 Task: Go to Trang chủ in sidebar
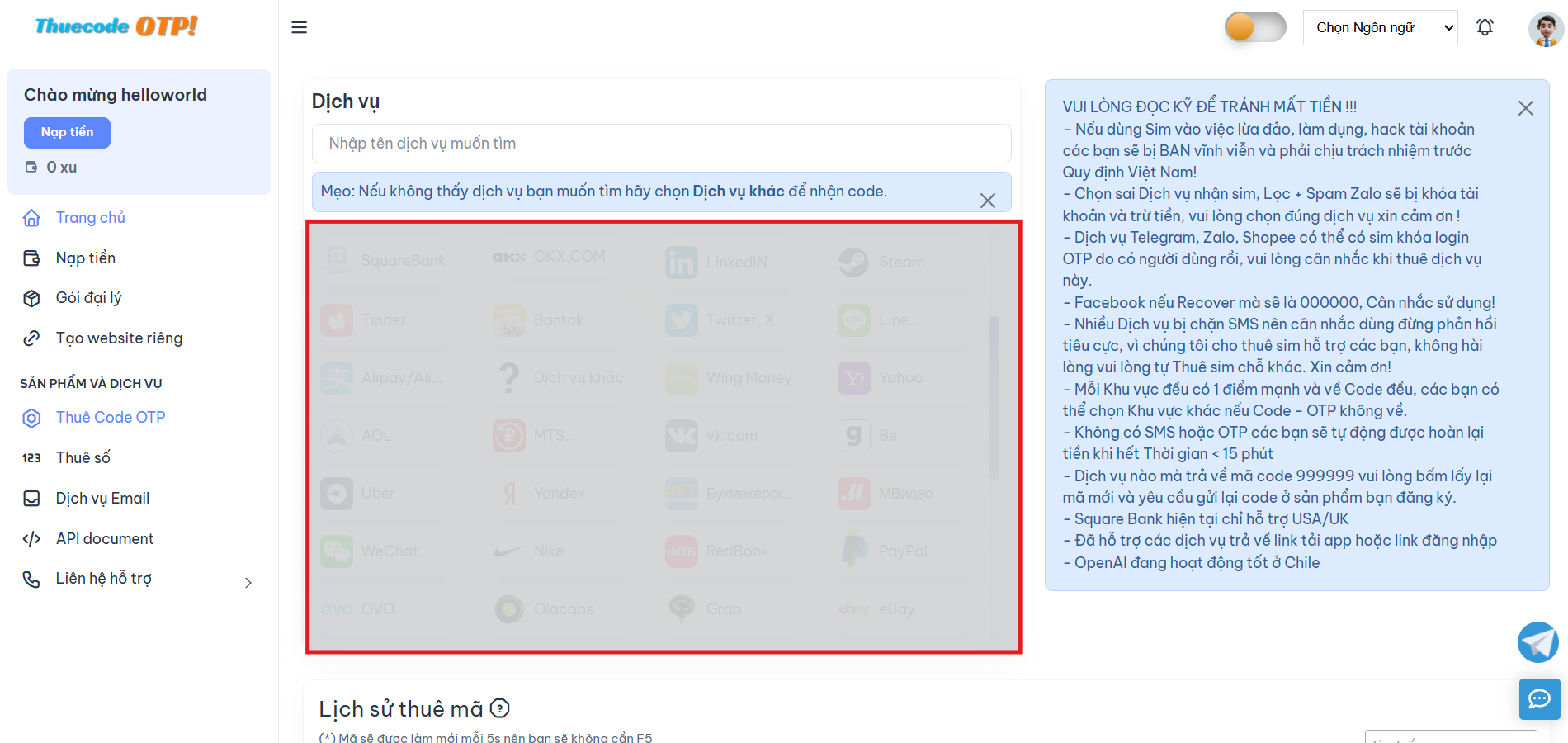(x=90, y=217)
